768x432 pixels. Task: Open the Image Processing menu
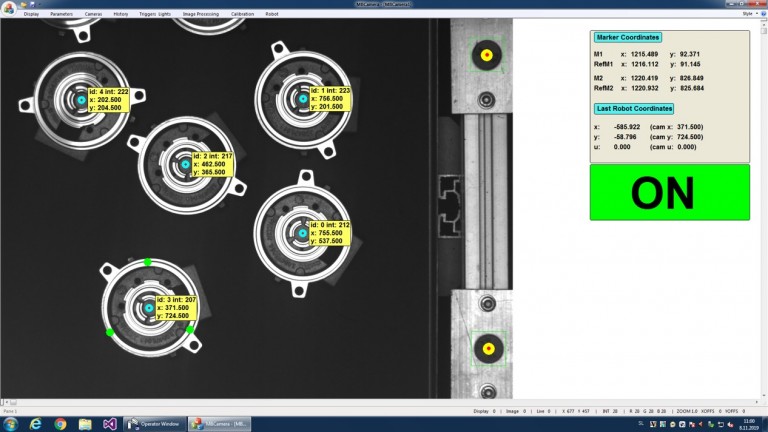coord(201,14)
